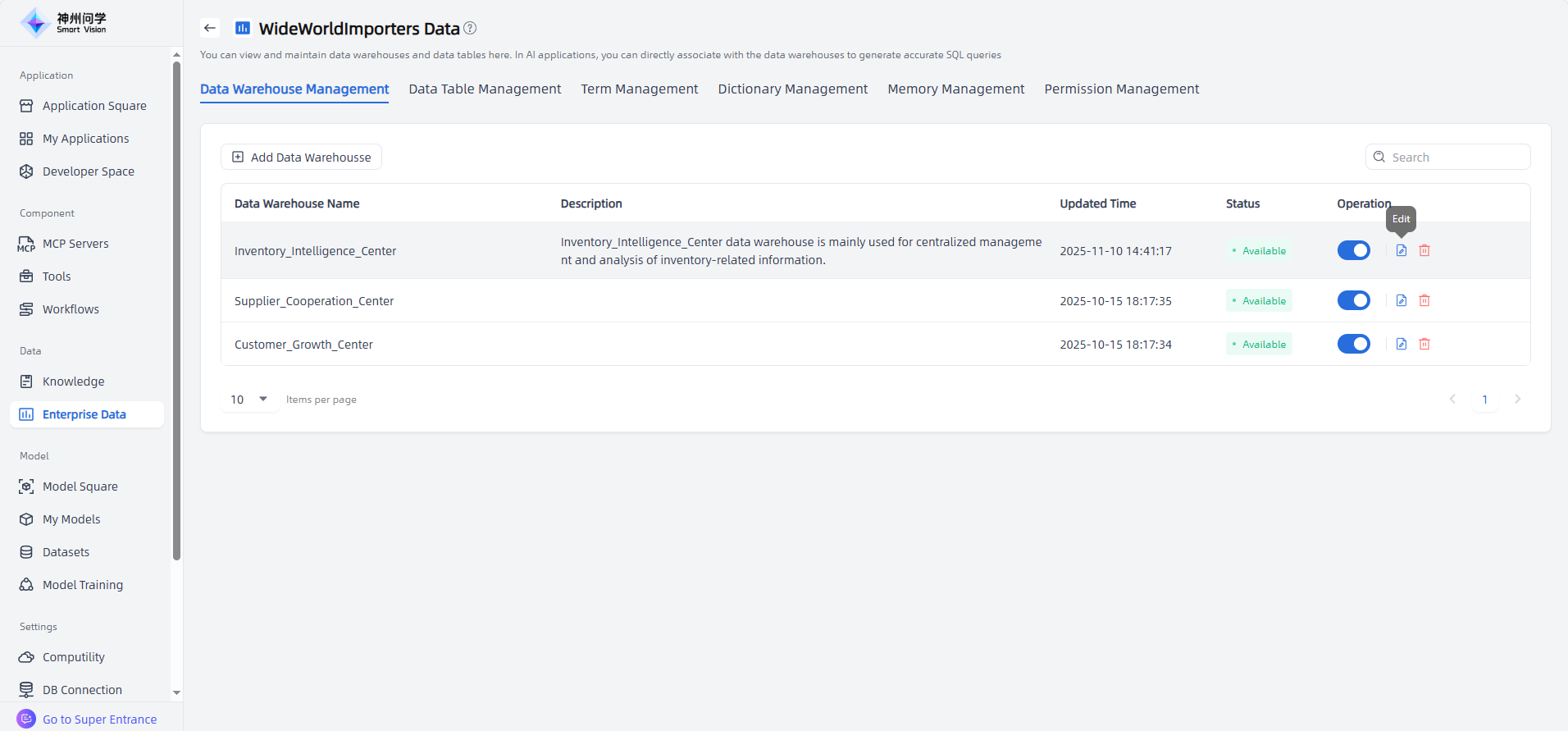Open the Permission Management tab
This screenshot has width=1568, height=731.
click(x=1121, y=89)
